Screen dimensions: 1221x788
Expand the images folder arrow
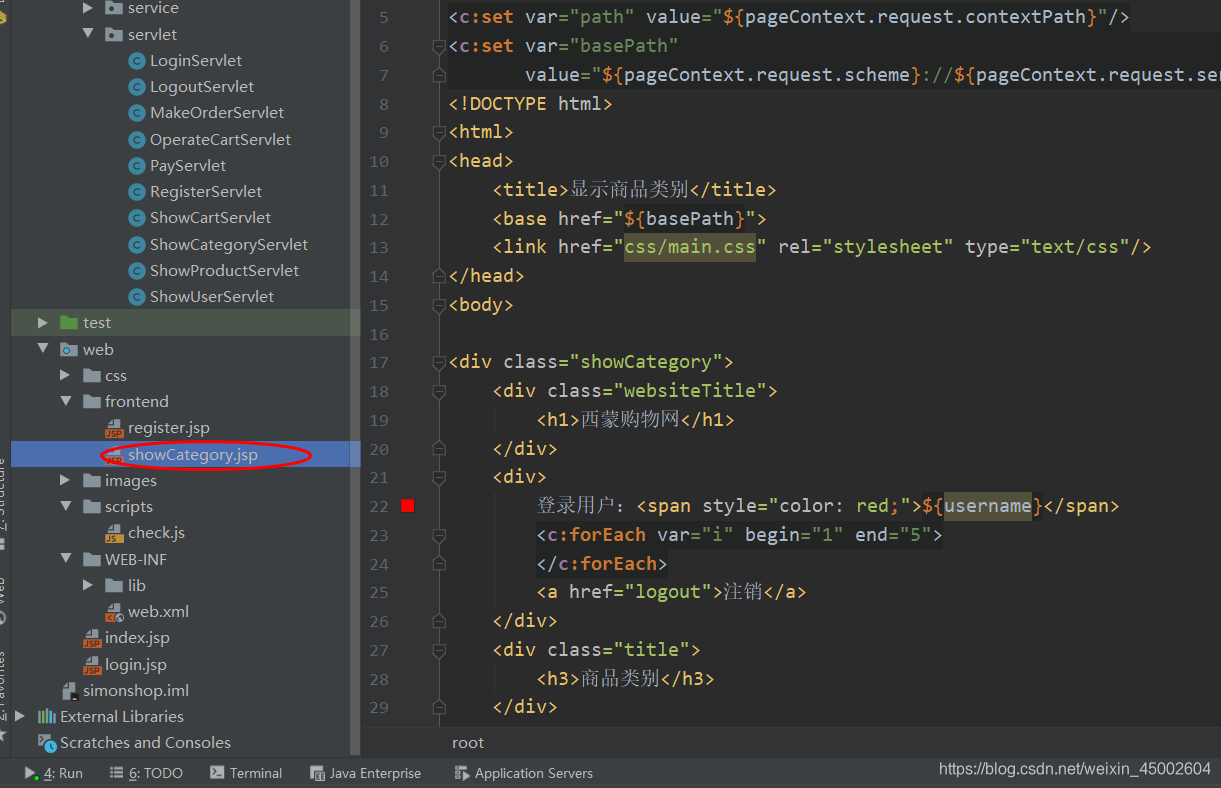(66, 481)
